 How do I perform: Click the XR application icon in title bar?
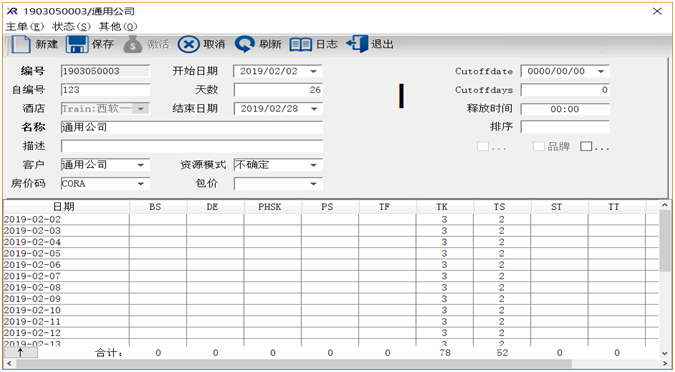(12, 11)
